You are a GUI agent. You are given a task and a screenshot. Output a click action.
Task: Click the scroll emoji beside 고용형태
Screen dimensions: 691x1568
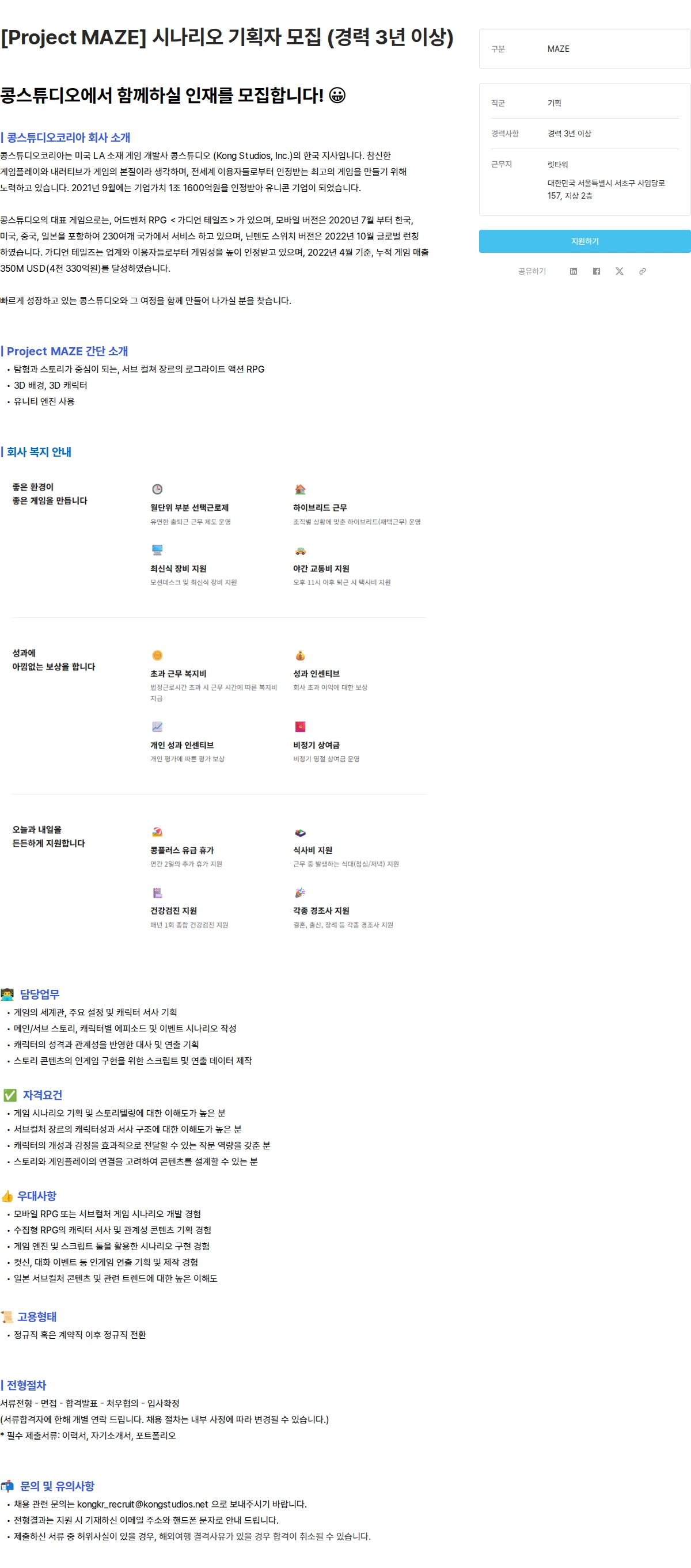(x=7, y=1317)
